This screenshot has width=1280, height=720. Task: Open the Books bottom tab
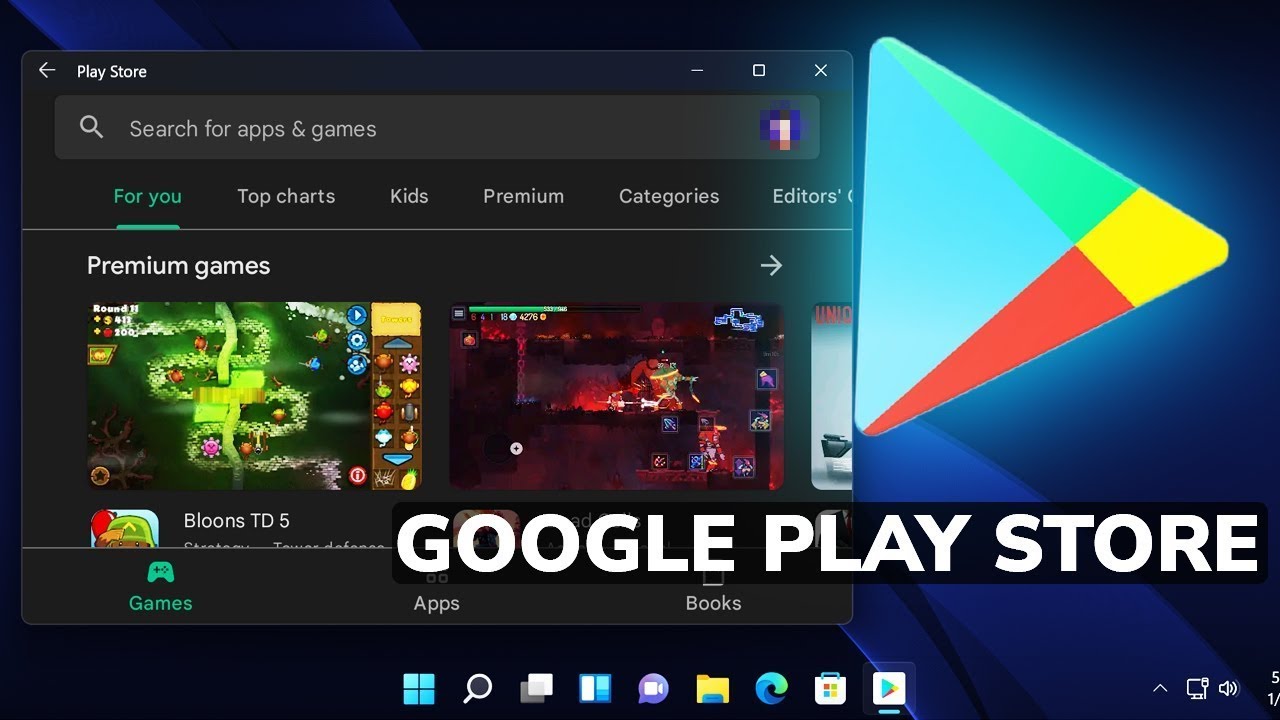coord(713,592)
